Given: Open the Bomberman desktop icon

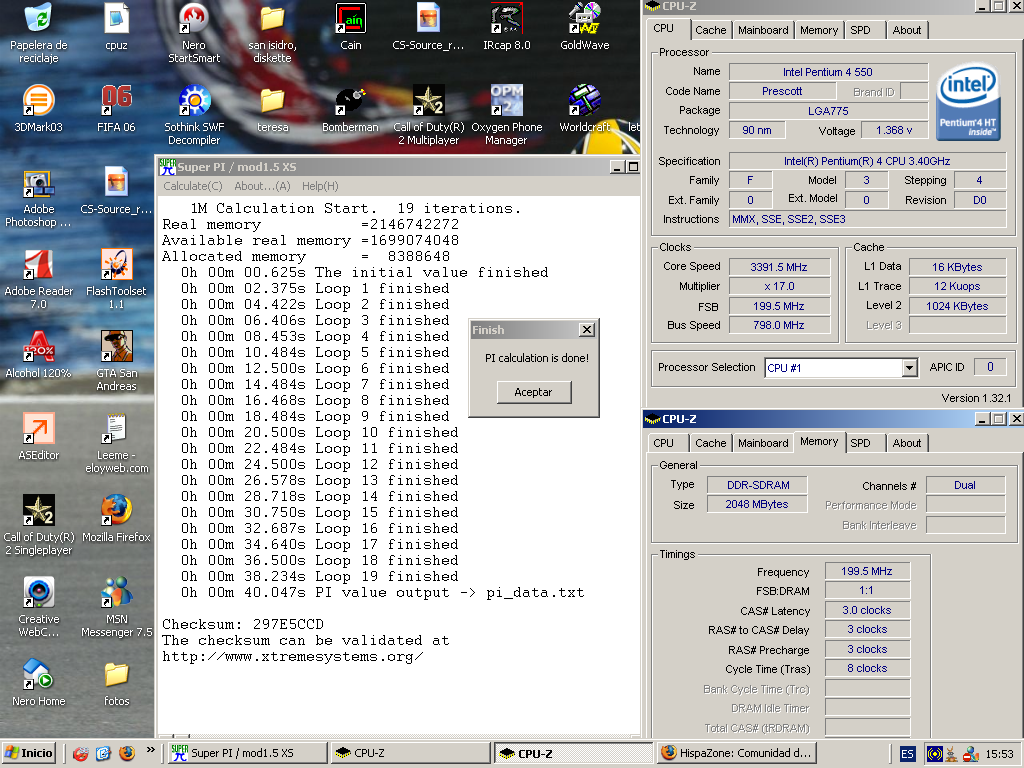Looking at the screenshot, I should (350, 102).
